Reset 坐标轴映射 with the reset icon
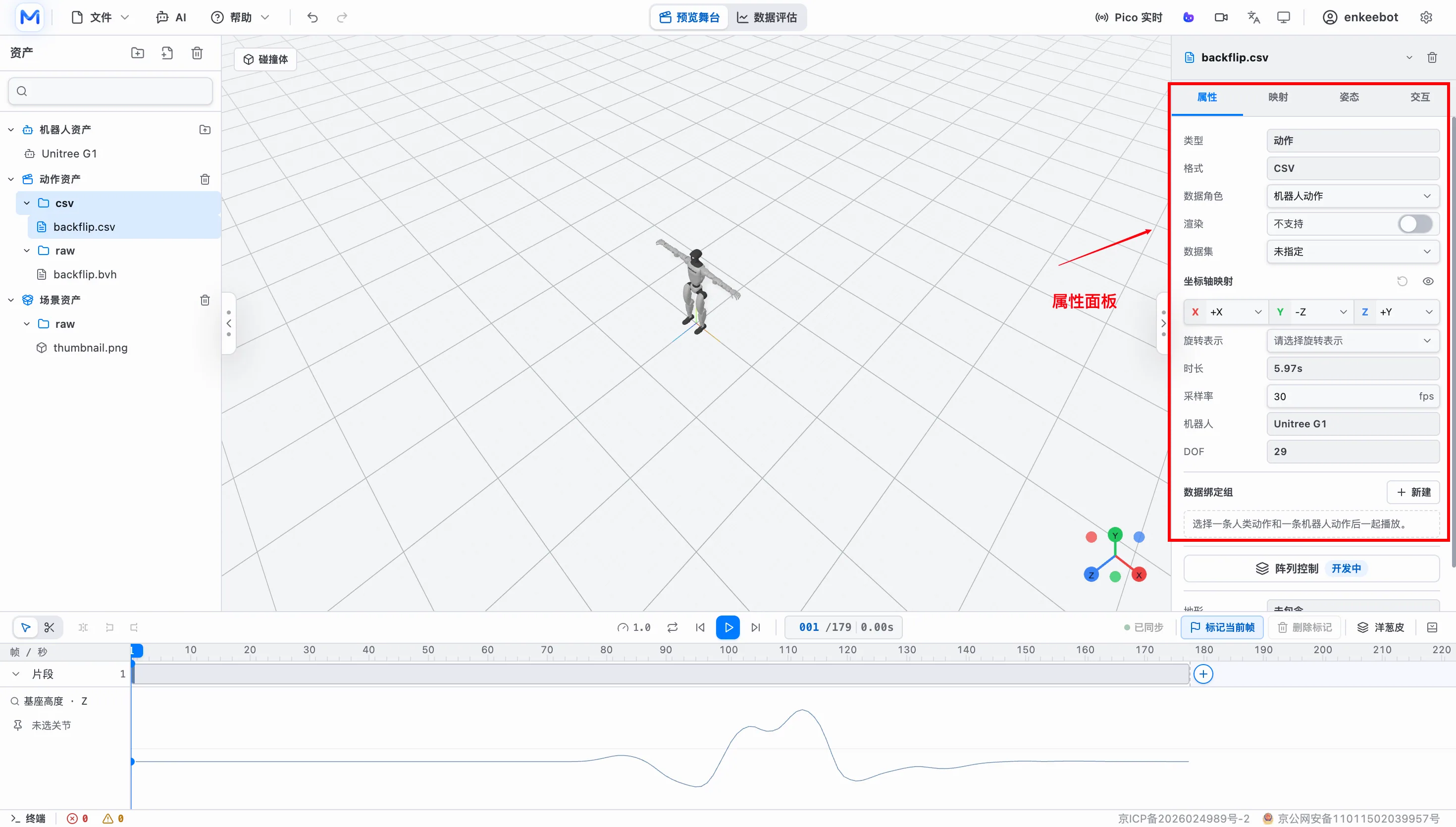1456x827 pixels. tap(1402, 281)
